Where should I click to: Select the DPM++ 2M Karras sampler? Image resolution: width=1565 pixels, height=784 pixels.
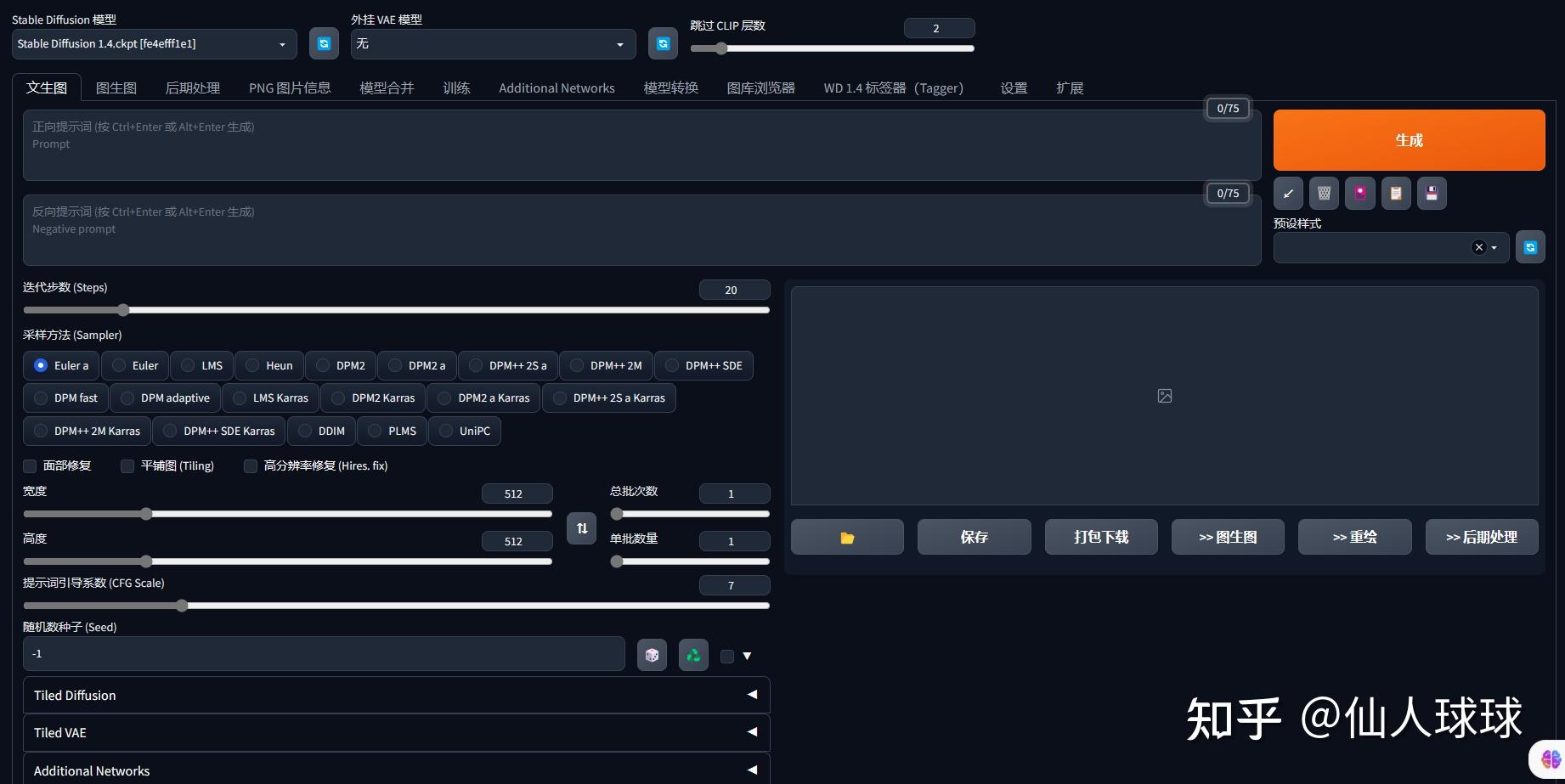(88, 431)
